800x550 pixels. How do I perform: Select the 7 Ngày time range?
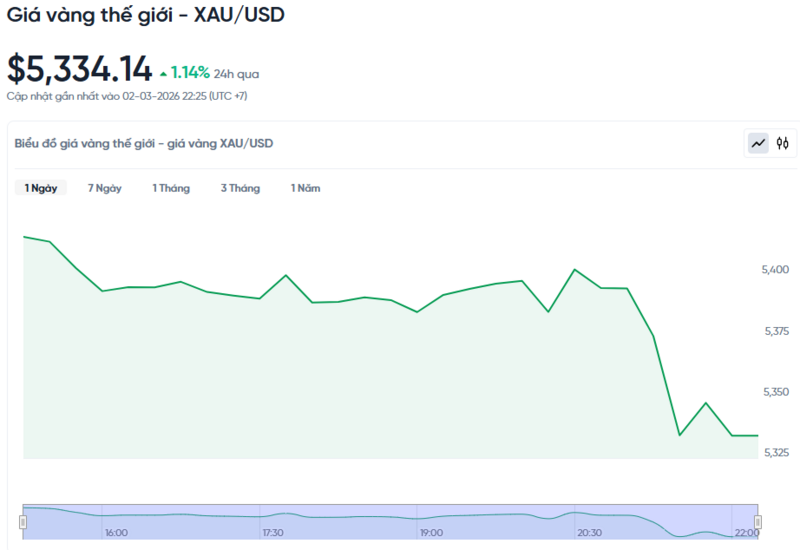(105, 188)
